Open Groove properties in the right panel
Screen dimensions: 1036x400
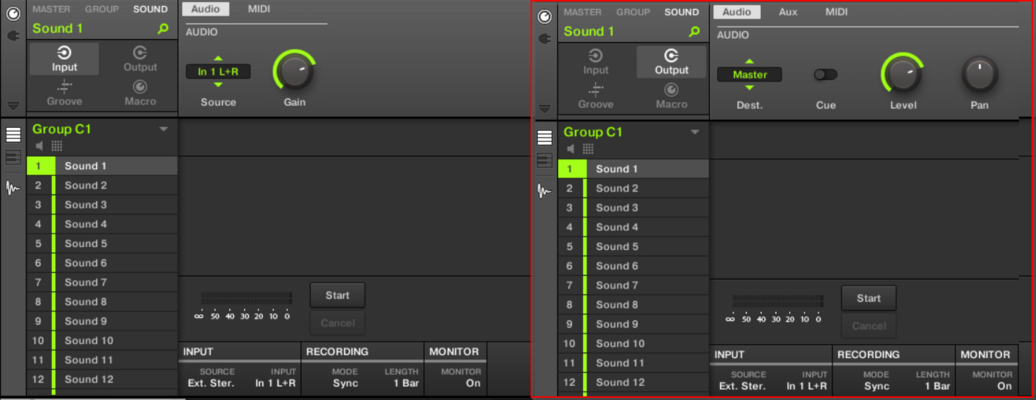point(596,96)
